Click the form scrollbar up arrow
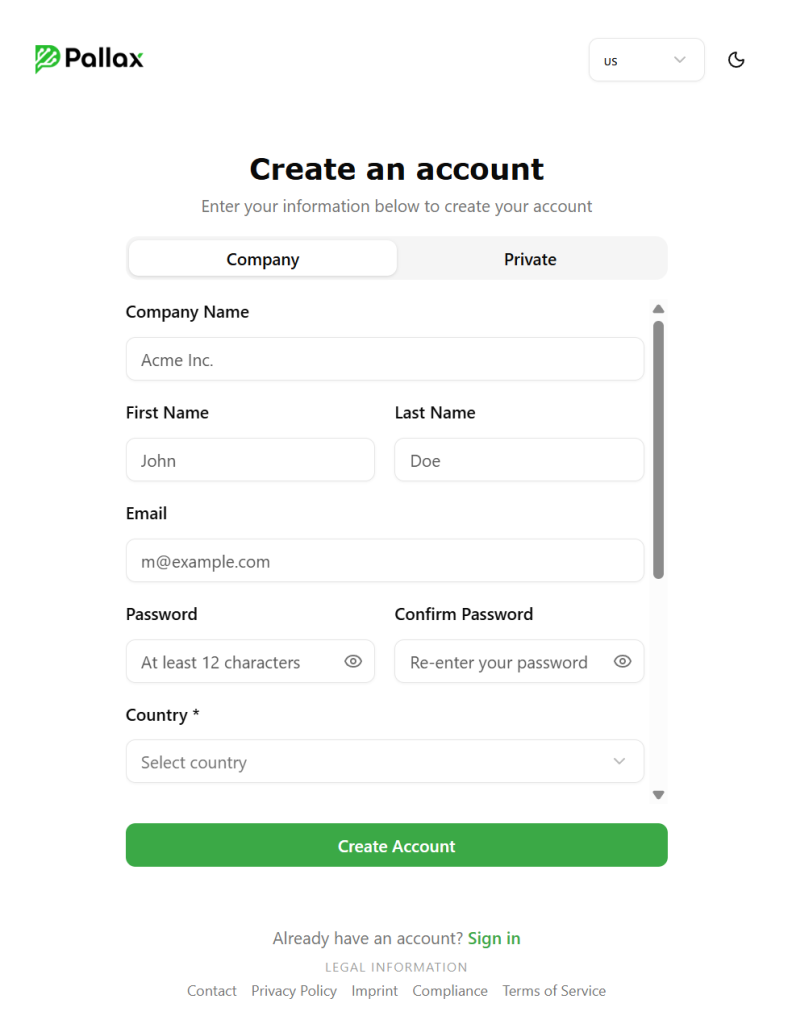The height and width of the screenshot is (1024, 792). pyautogui.click(x=658, y=310)
